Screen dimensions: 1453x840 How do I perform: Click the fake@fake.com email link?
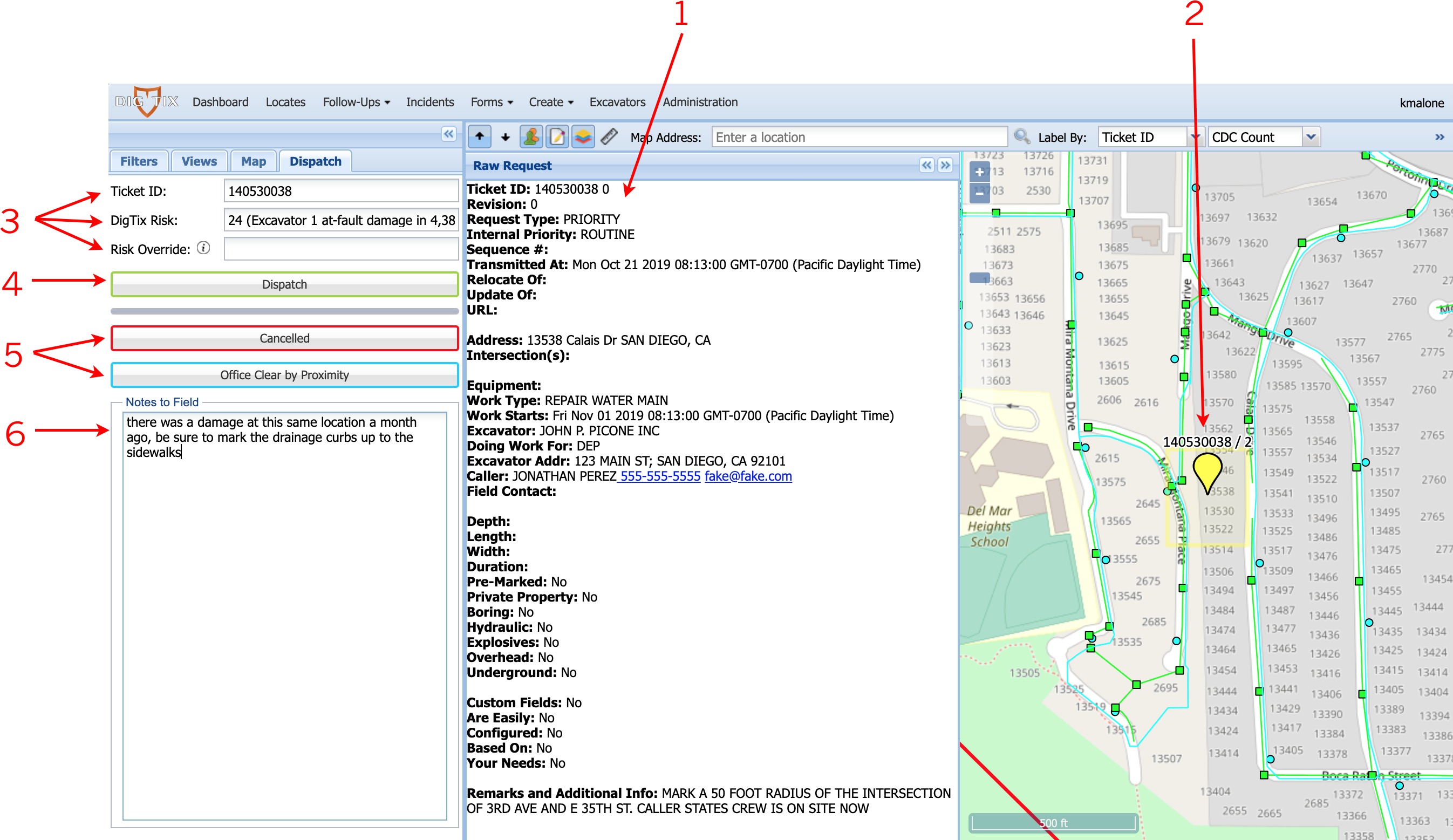point(748,476)
